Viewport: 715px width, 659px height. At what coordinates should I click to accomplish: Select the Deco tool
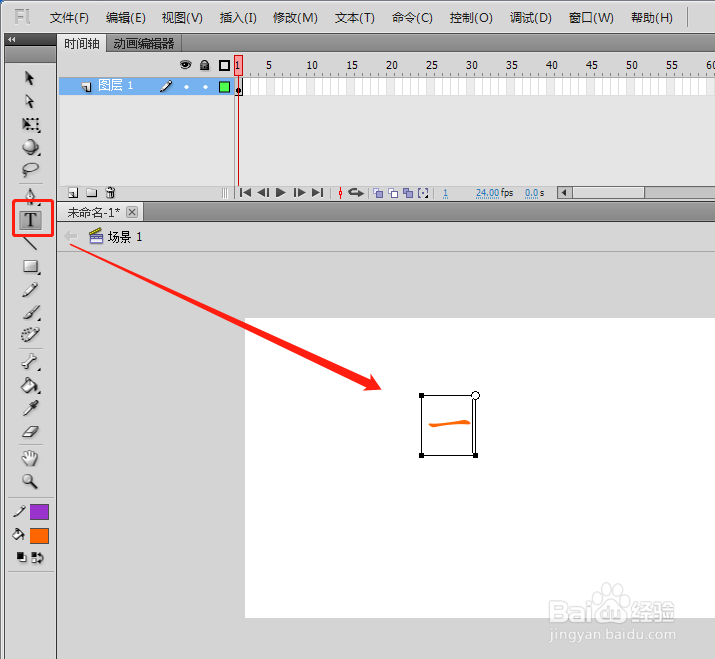click(30, 335)
